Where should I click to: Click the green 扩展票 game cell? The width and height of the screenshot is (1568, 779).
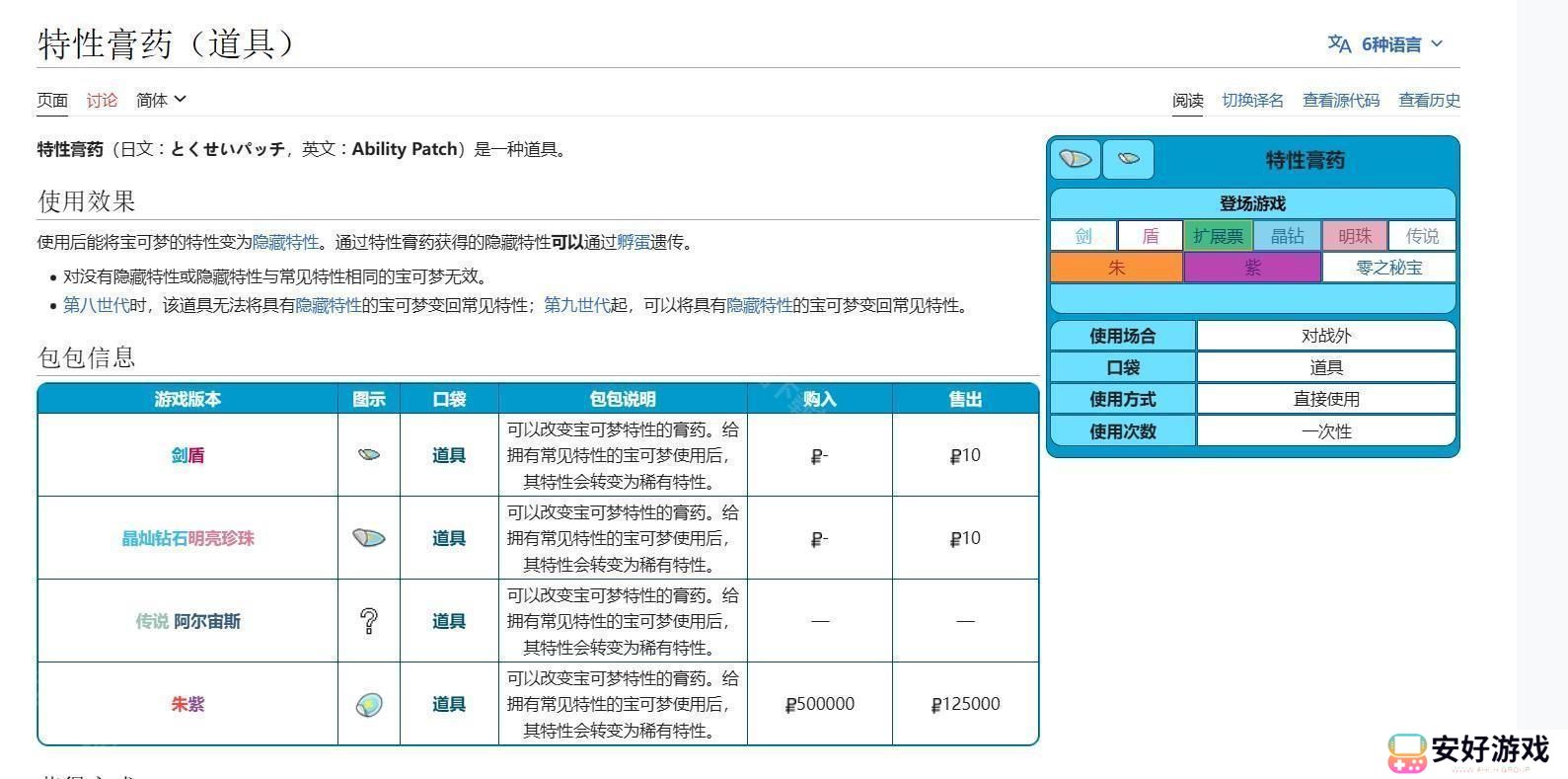[x=1218, y=236]
